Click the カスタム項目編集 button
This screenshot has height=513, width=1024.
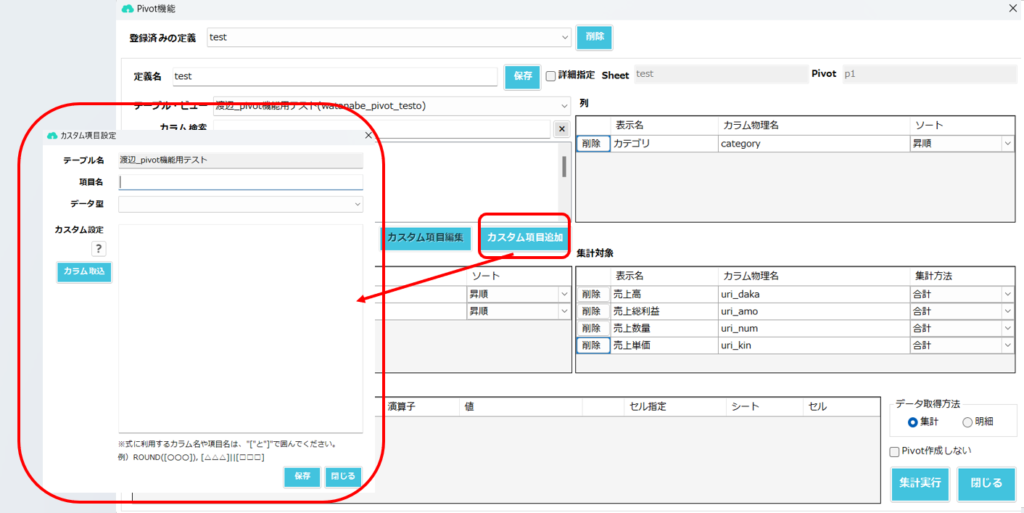click(425, 238)
